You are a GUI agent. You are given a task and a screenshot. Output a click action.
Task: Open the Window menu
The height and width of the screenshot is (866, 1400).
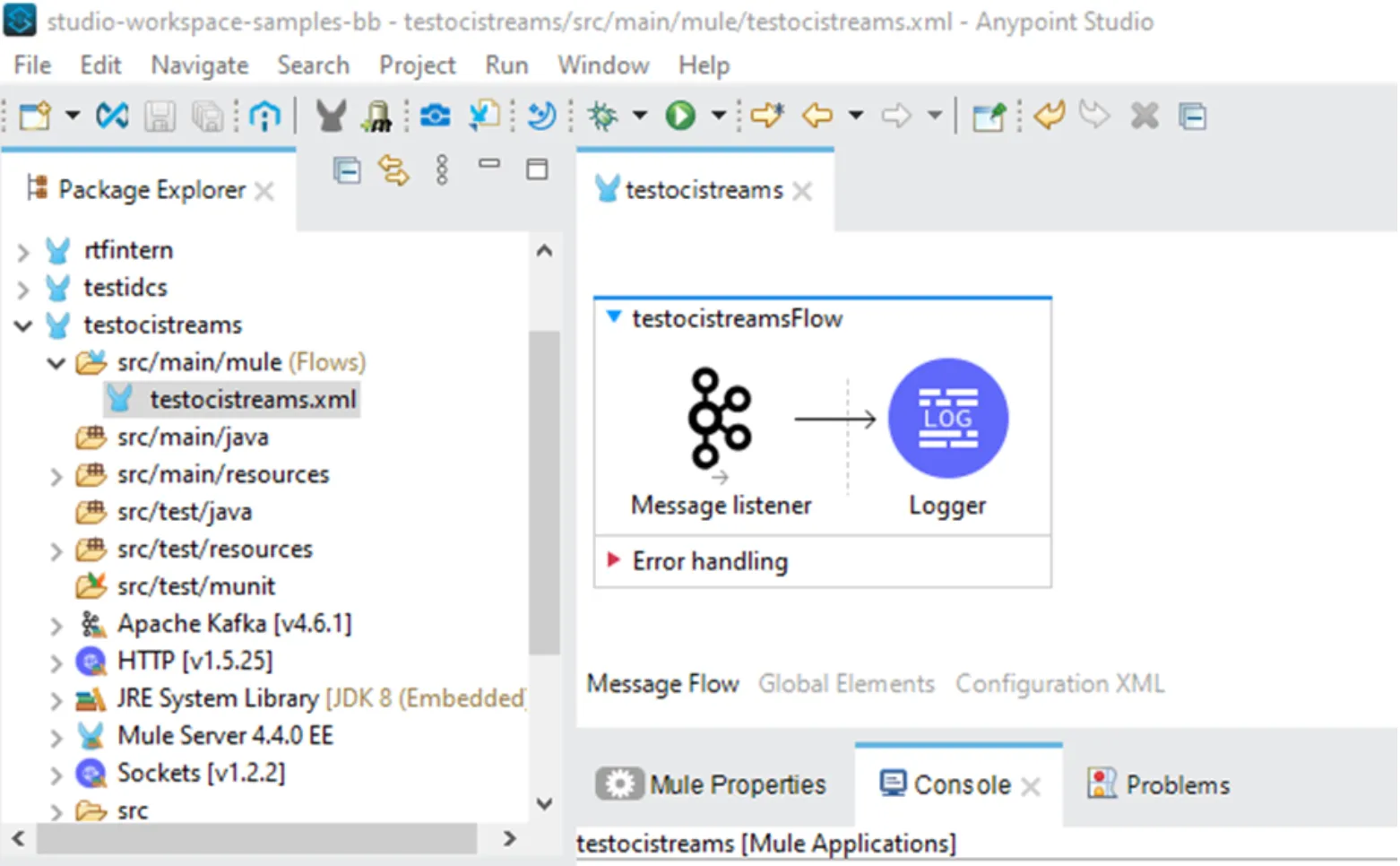click(603, 65)
